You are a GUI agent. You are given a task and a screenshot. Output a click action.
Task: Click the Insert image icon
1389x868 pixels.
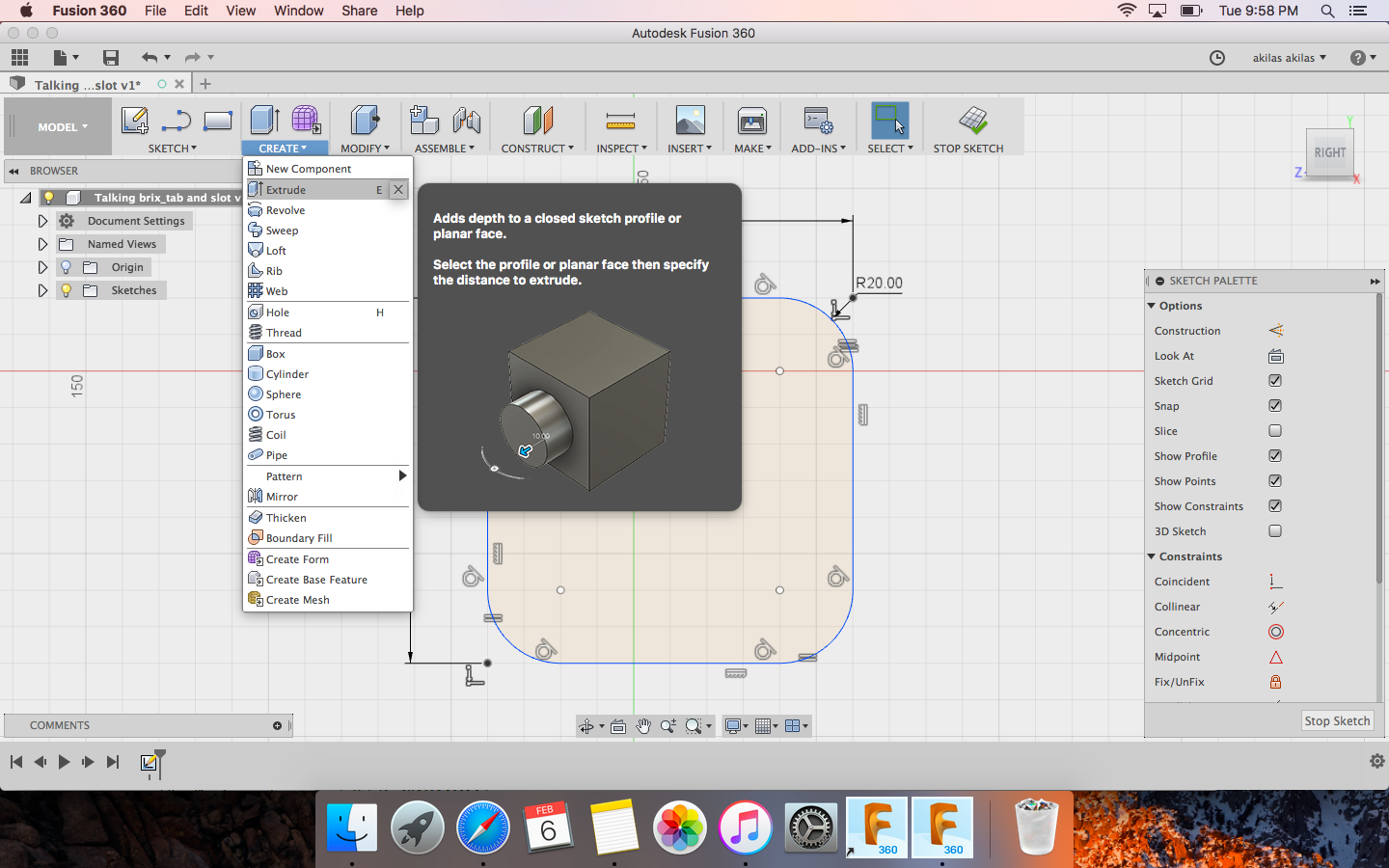690,122
